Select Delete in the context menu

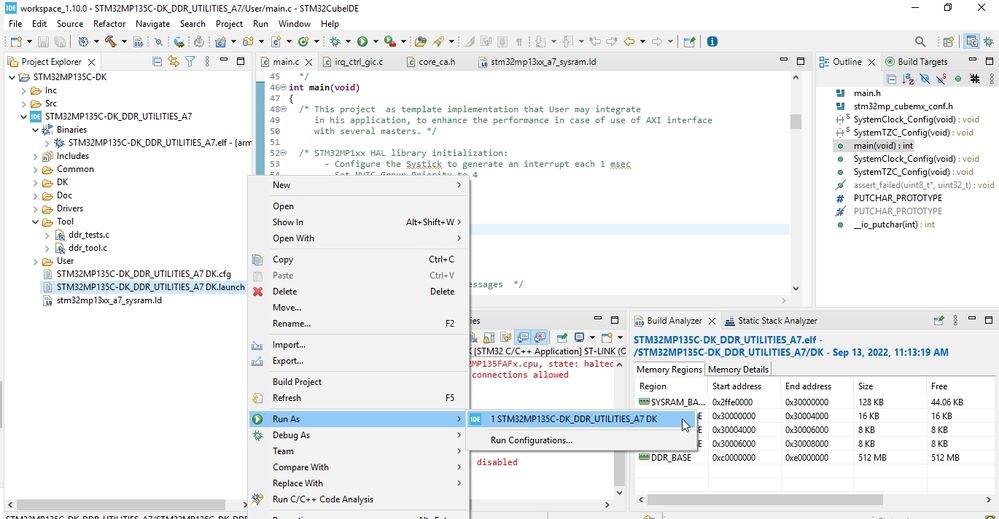(358, 292)
